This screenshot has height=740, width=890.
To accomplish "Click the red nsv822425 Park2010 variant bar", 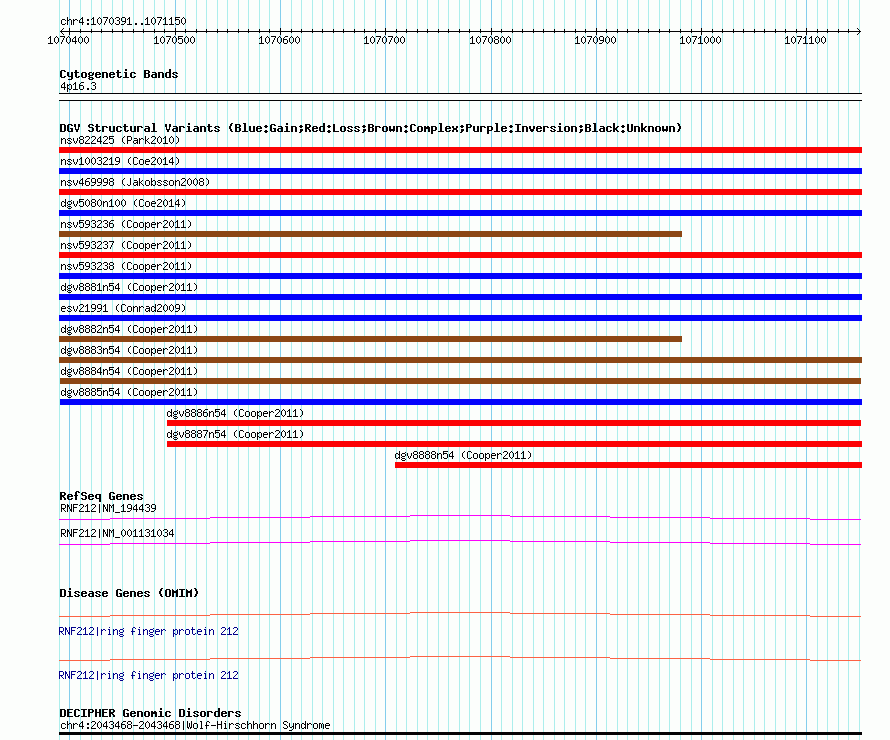I will click(x=460, y=150).
